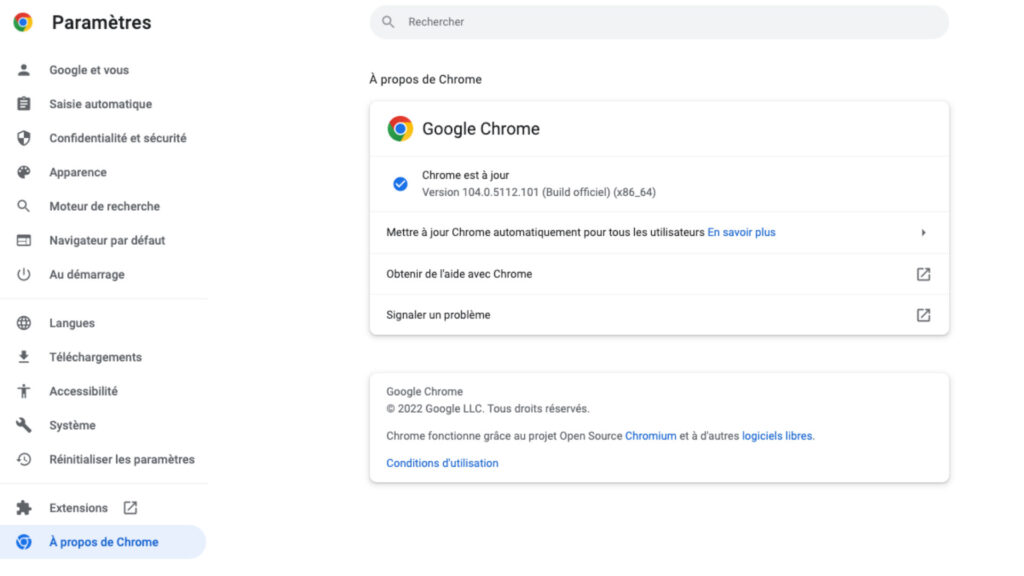Click the À propos de Chrome heading

click(x=425, y=79)
